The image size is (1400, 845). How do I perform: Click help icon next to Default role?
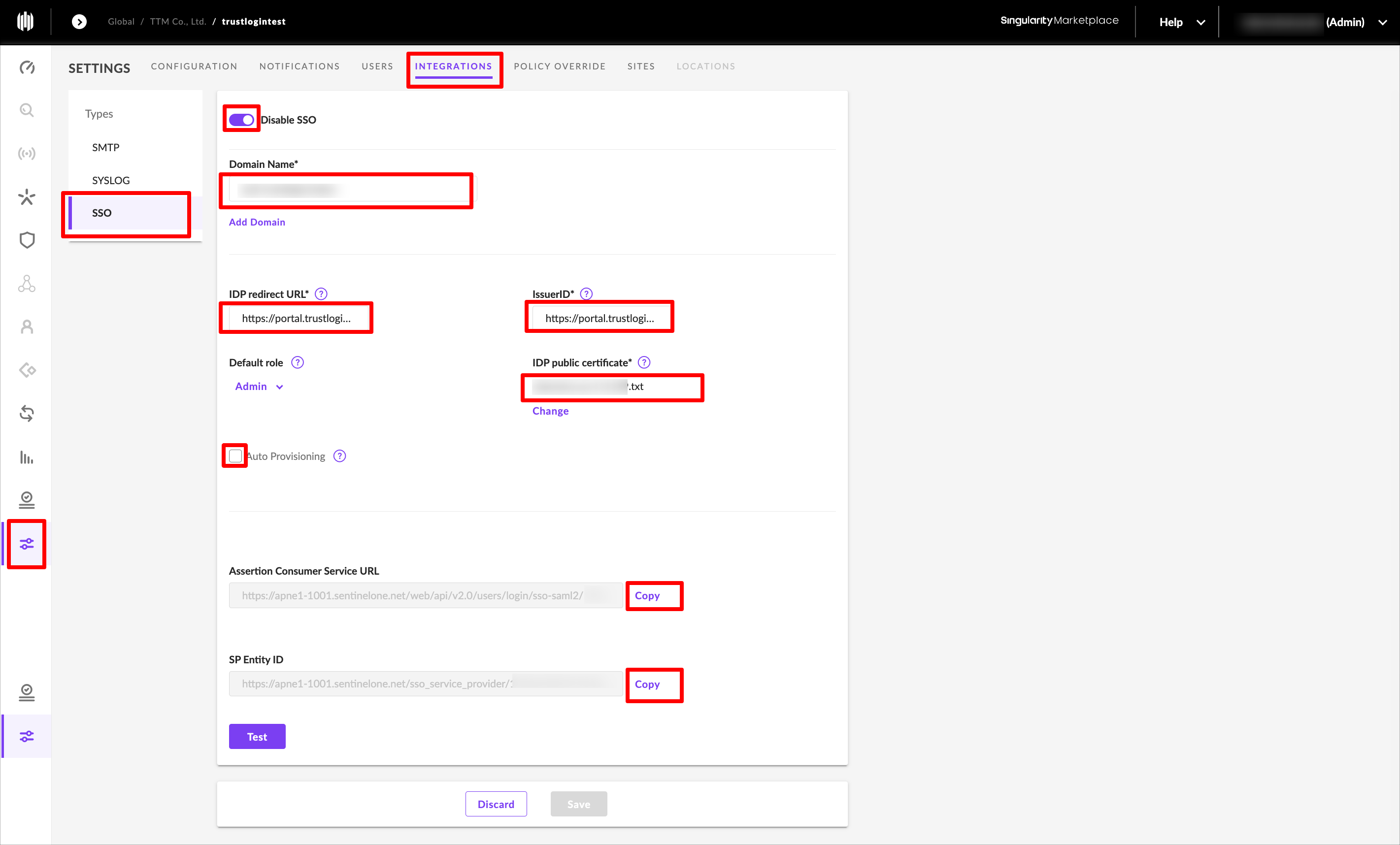pyautogui.click(x=298, y=362)
